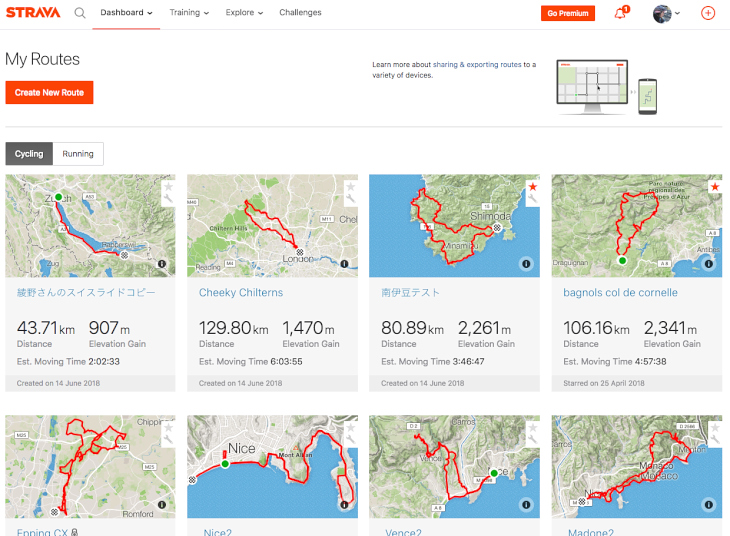Screen dimensions: 730x536
Task: Star the Nice2 route
Action: 351,427
